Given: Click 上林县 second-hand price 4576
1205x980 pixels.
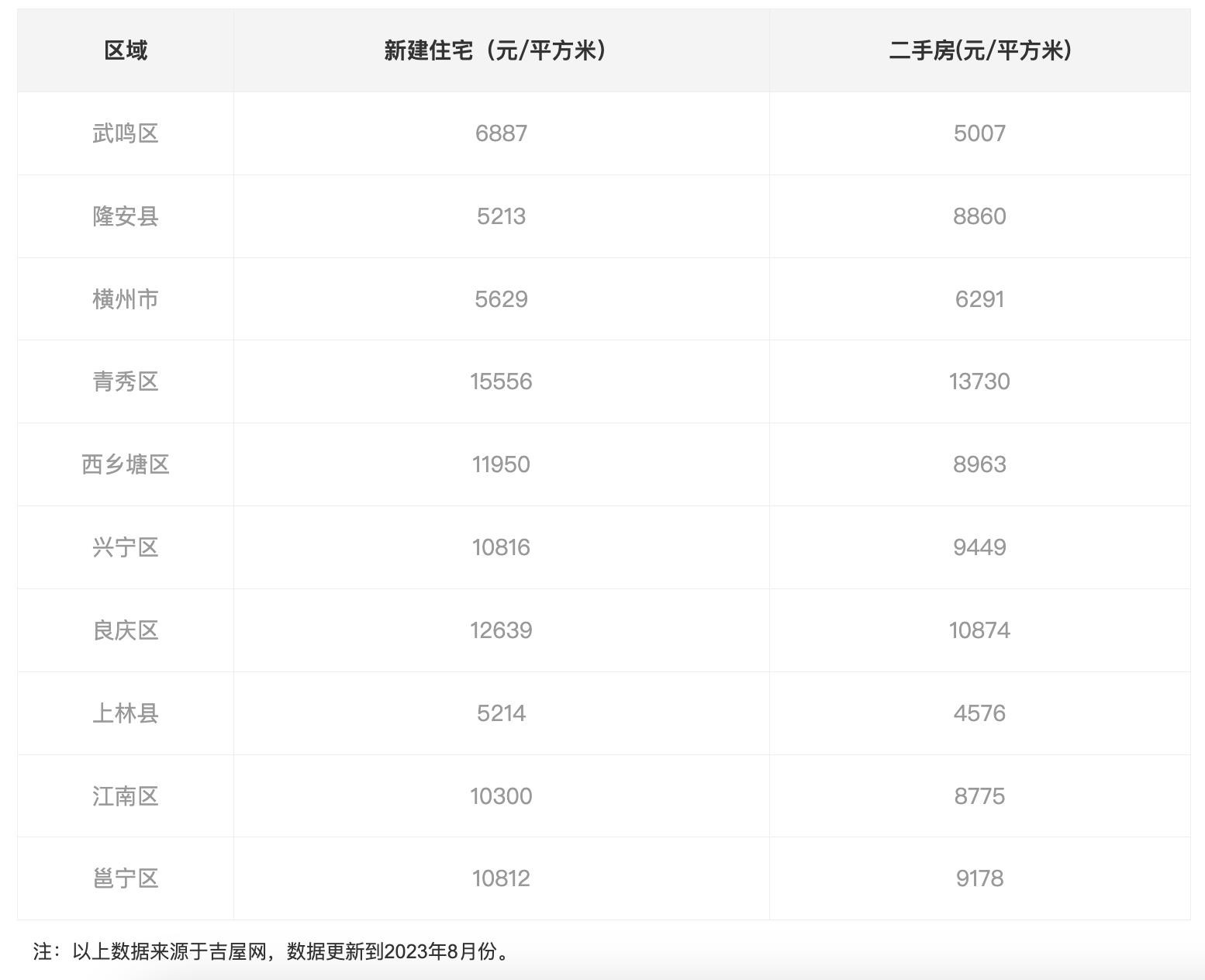Looking at the screenshot, I should 979,713.
